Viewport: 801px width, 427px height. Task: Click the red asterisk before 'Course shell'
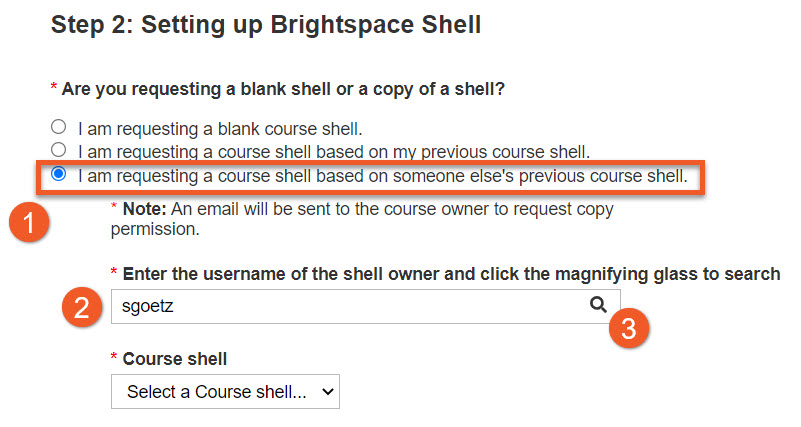(x=115, y=358)
